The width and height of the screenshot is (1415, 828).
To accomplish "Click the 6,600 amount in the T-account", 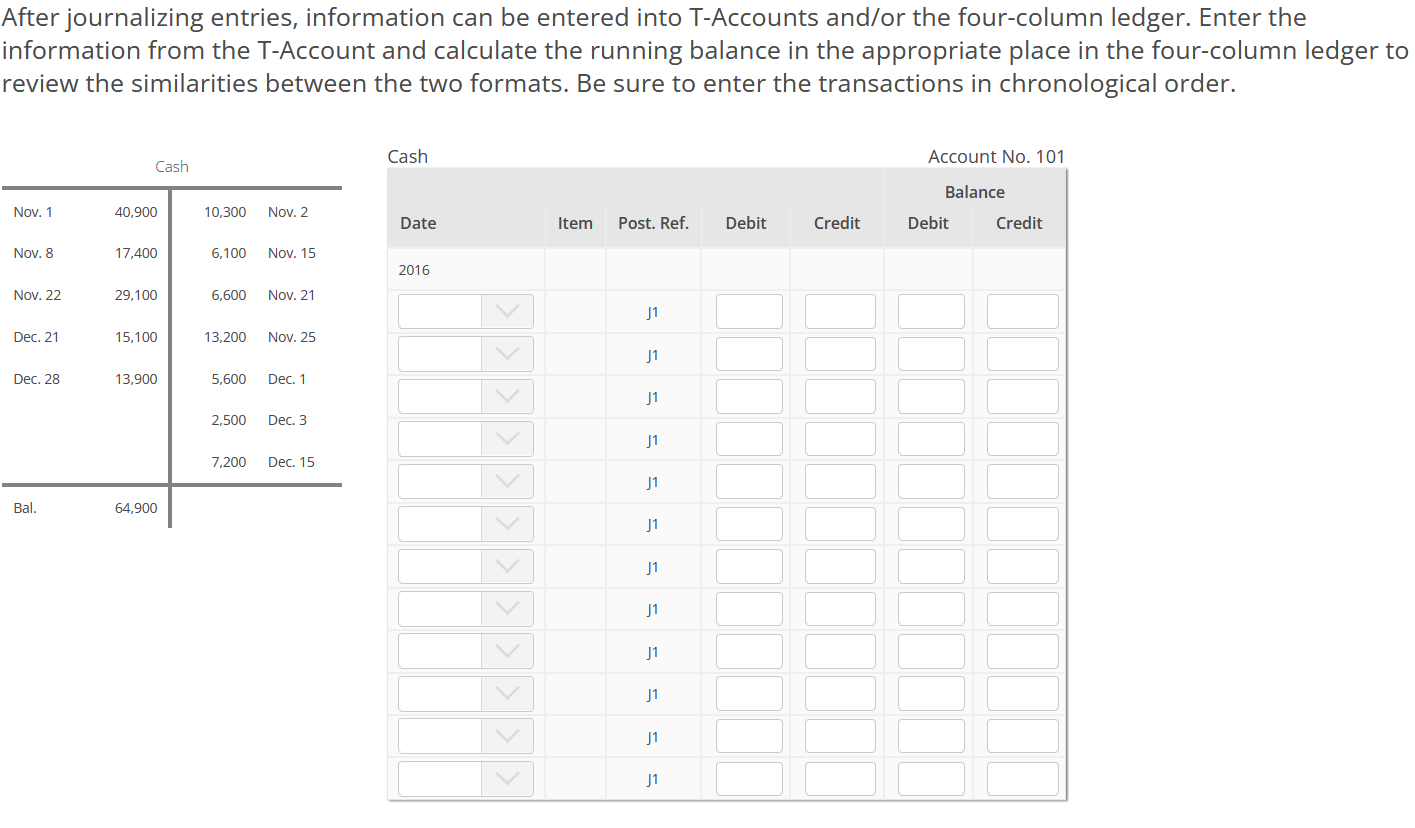I will (x=229, y=295).
